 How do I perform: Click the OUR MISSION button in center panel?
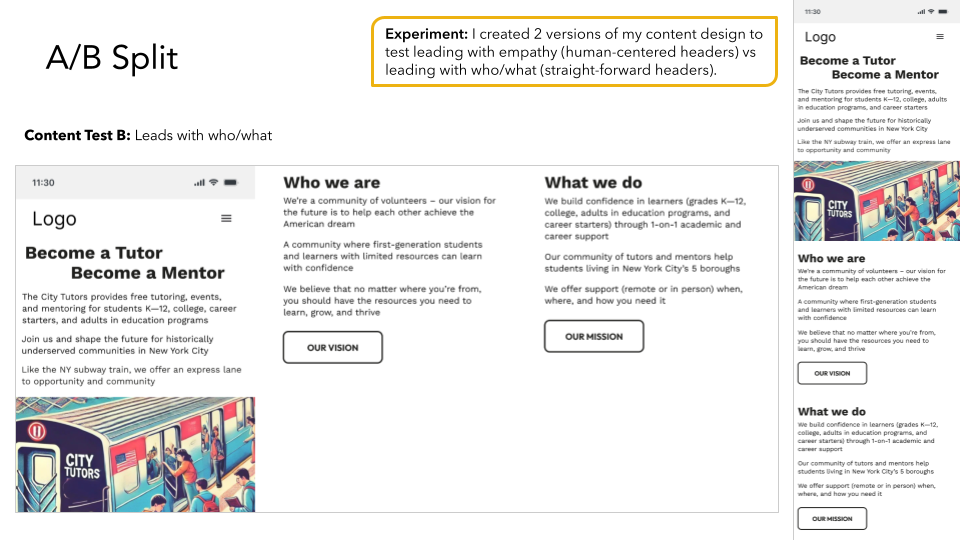click(594, 336)
